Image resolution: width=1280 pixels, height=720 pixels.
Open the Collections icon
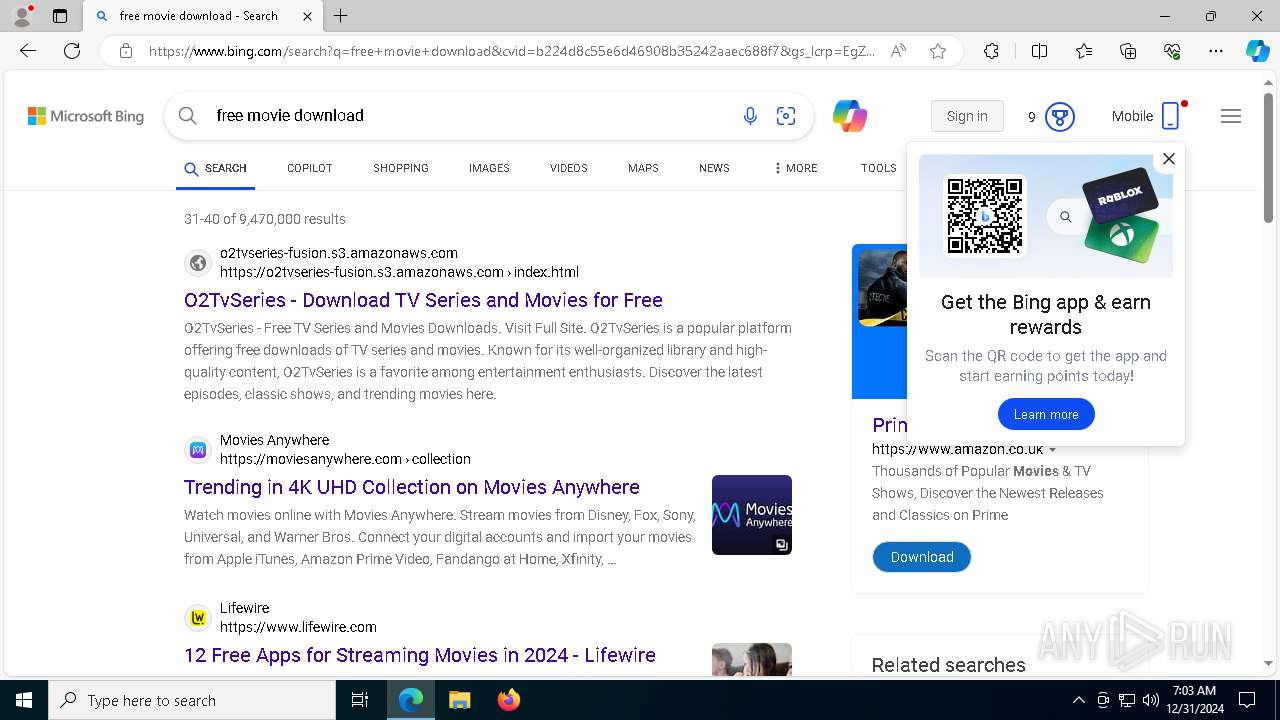point(1128,51)
